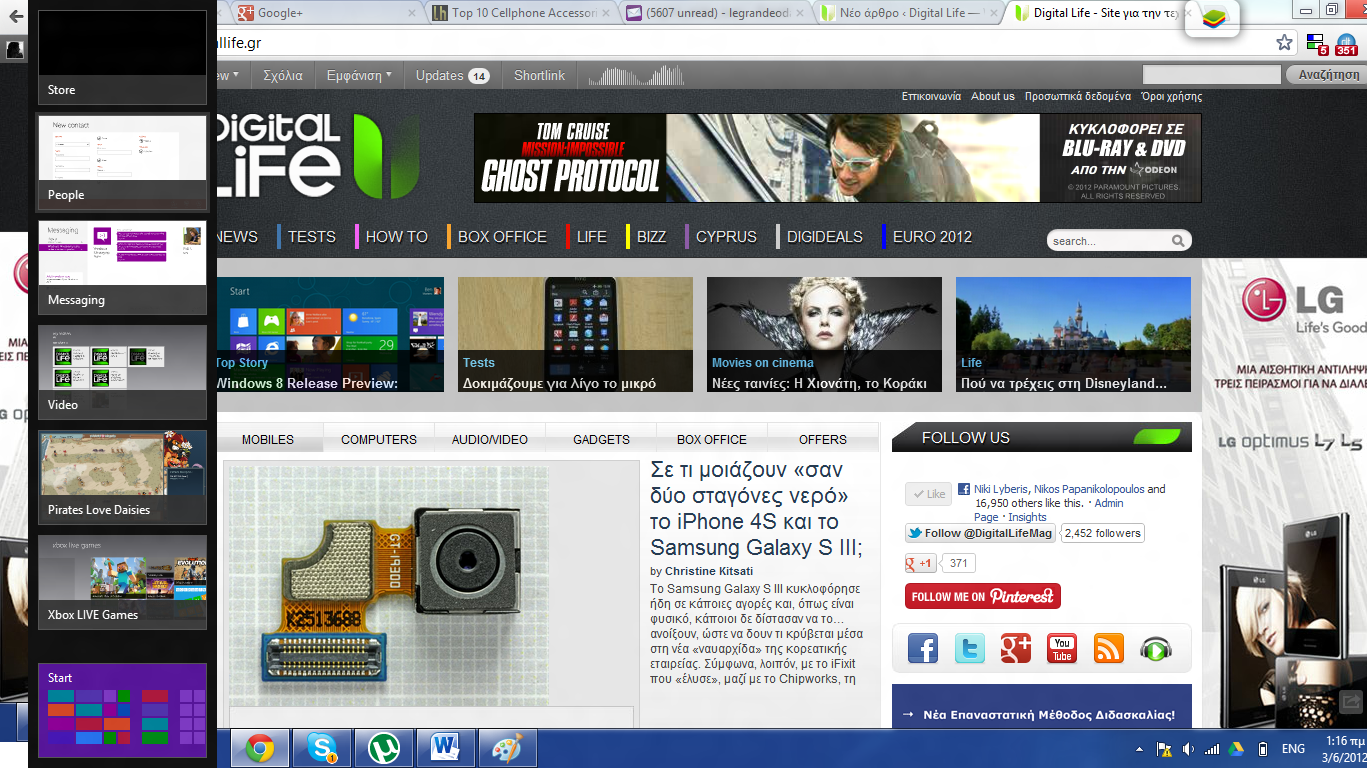Click Follow @DigitalLifeMag button

(x=980, y=533)
